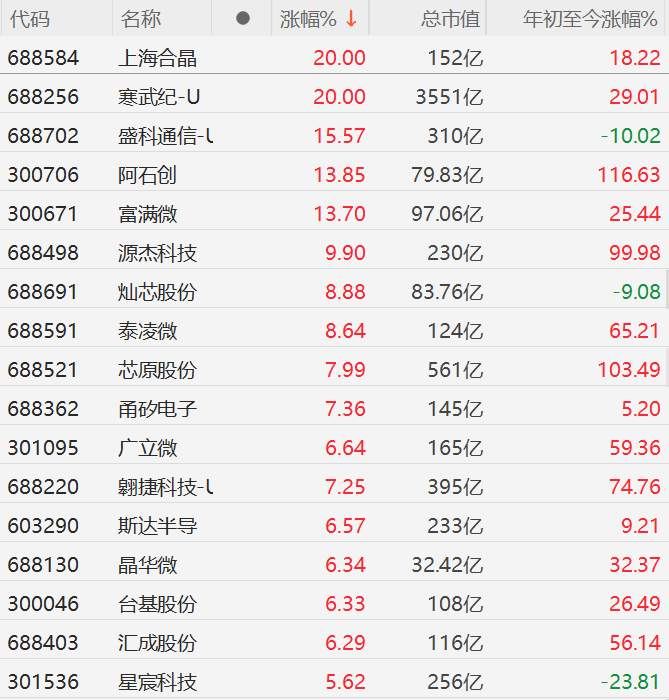Click the 116.63 year-to-date value
Screen dimensions: 669x700
pyautogui.click(x=629, y=175)
